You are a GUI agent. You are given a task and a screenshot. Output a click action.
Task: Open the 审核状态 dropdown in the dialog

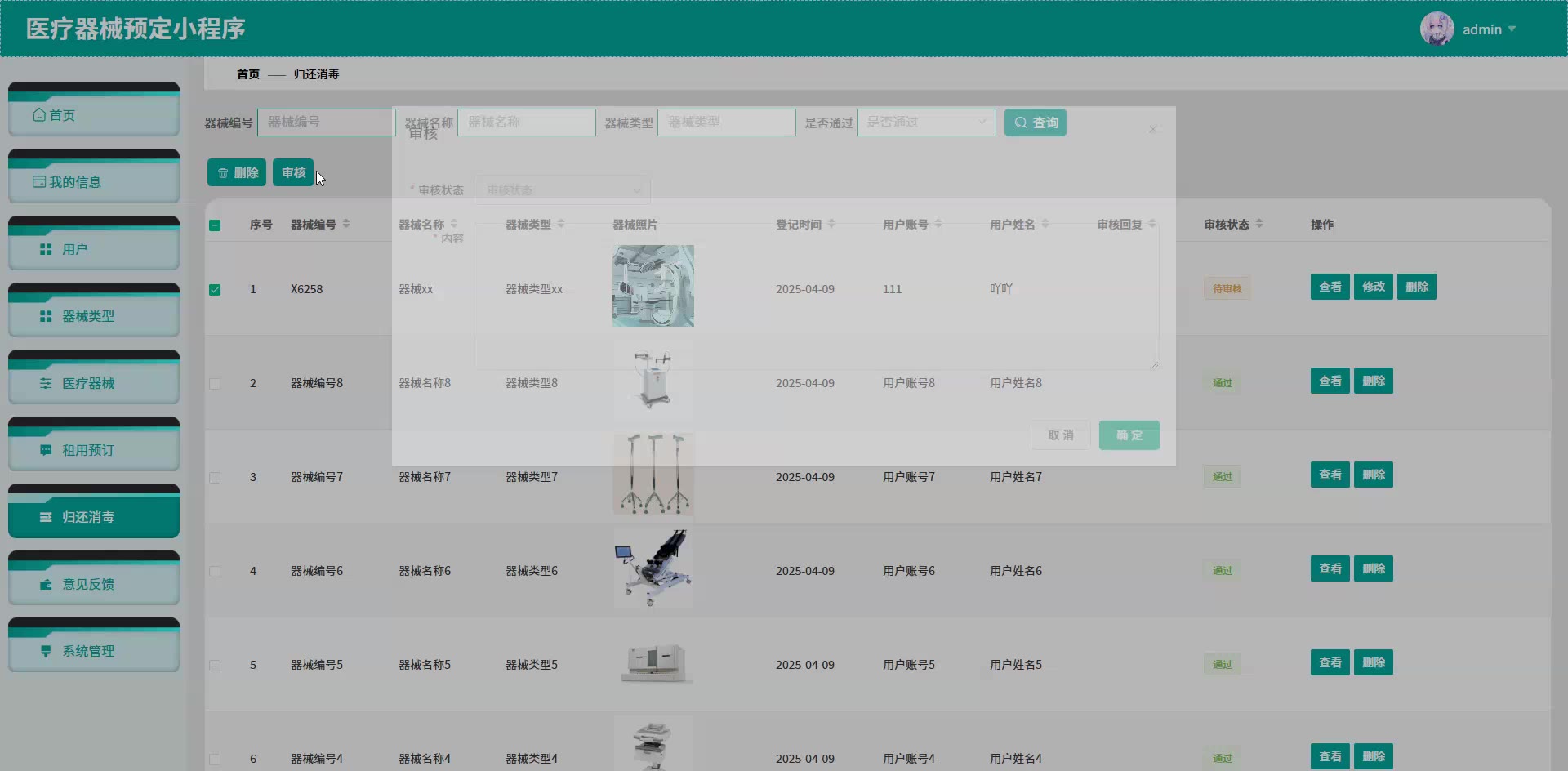click(562, 189)
